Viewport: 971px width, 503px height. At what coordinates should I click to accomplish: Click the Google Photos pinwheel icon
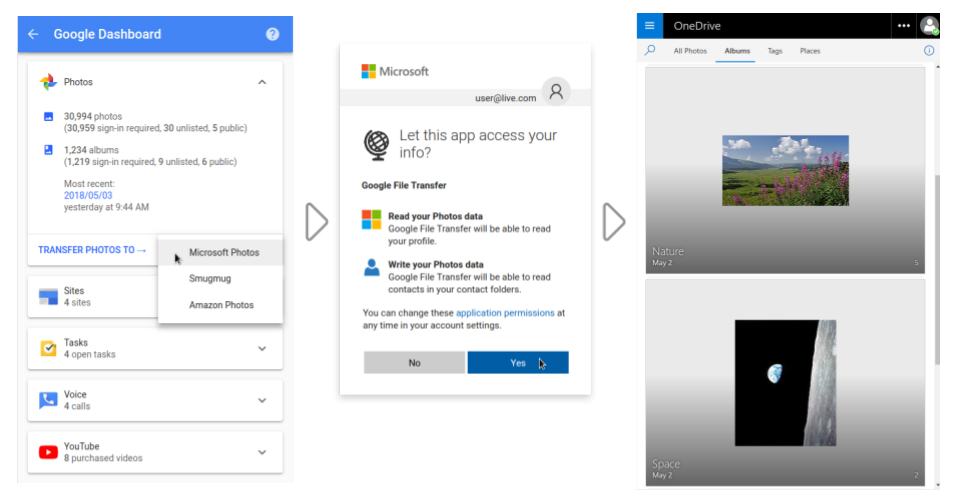point(48,82)
